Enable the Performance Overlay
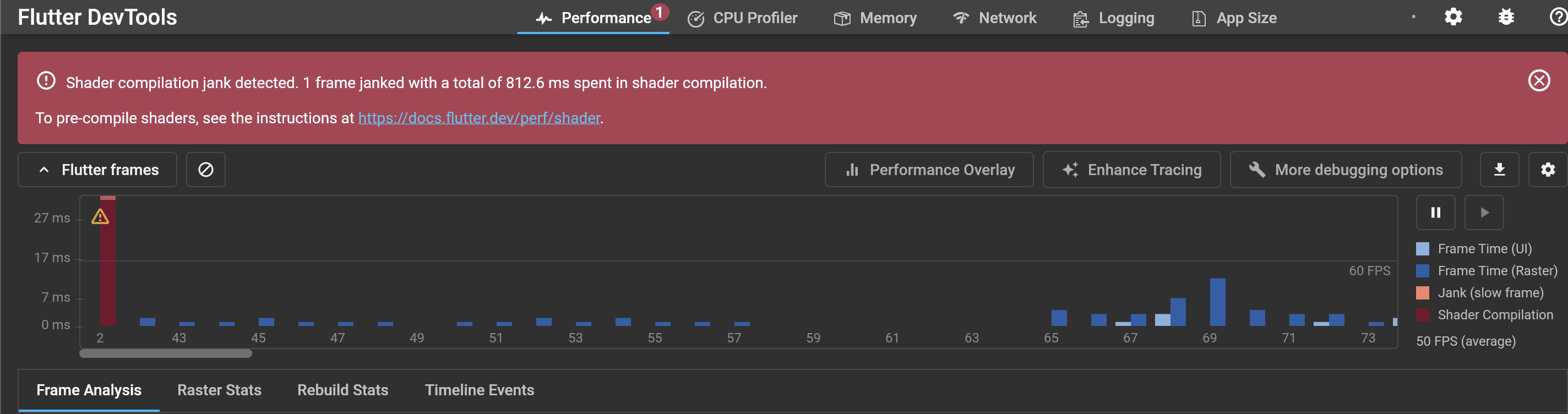Screen dimensions: 1568x414 [928, 169]
